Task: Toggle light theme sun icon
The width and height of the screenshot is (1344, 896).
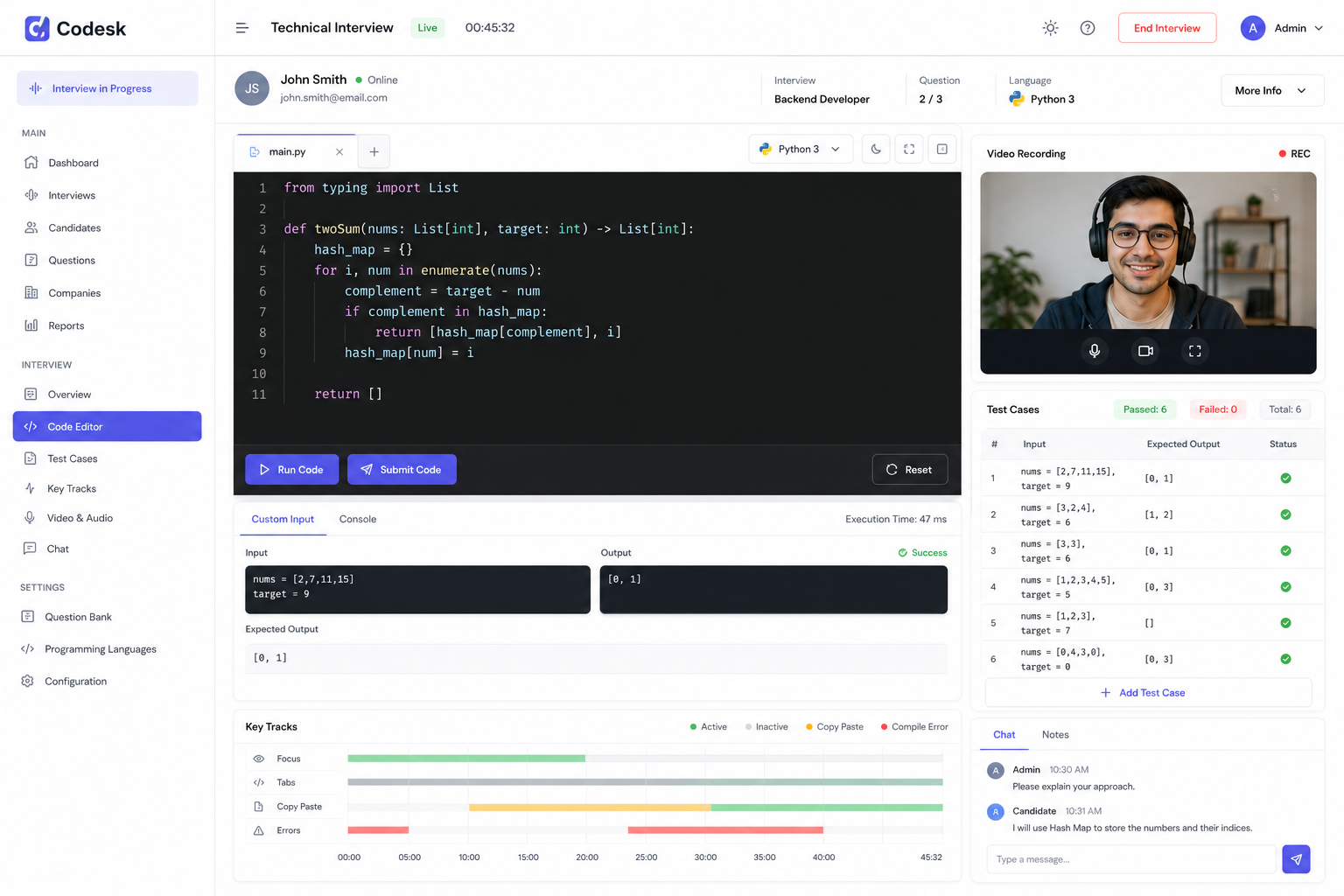Action: (x=1051, y=28)
